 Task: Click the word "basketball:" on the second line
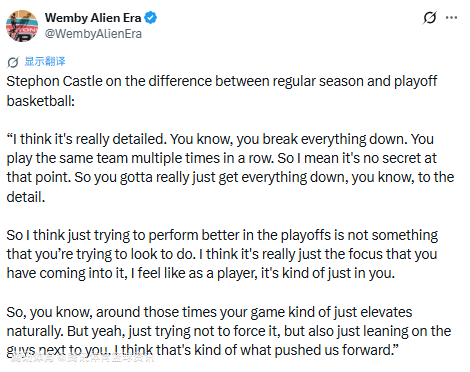(x=40, y=101)
